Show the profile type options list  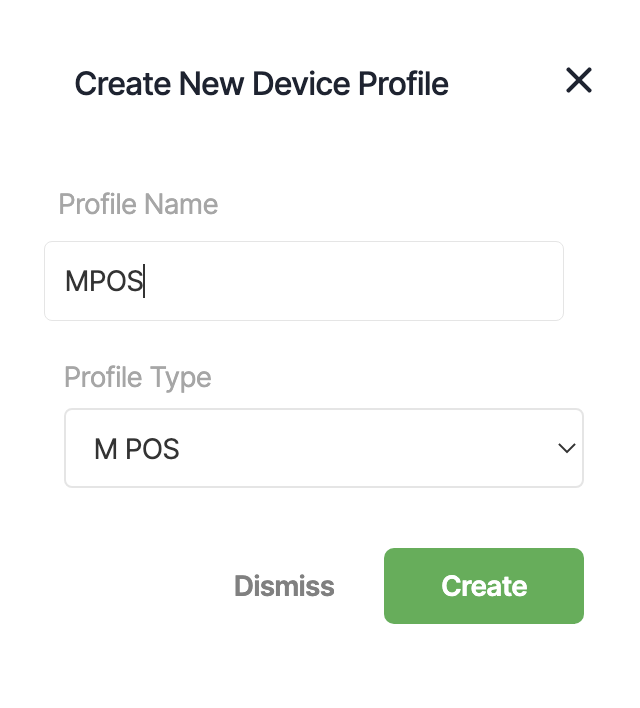(x=324, y=448)
